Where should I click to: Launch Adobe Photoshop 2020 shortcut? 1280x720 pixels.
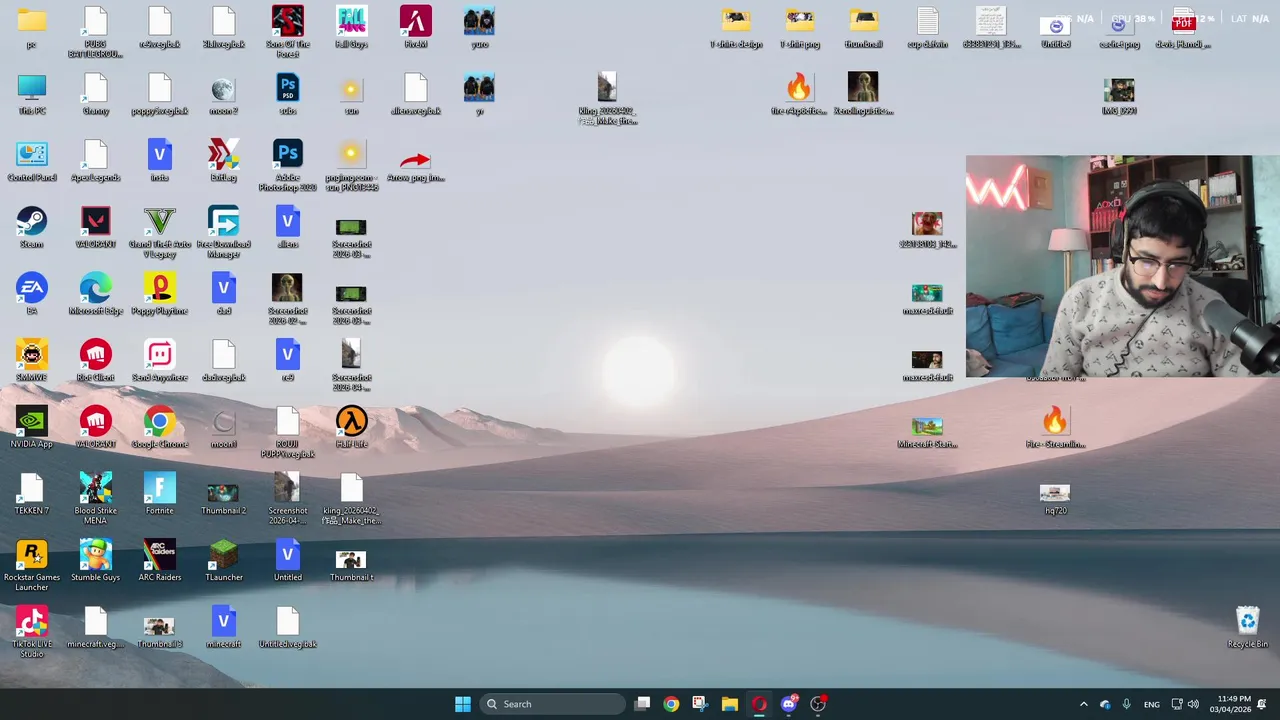(288, 165)
